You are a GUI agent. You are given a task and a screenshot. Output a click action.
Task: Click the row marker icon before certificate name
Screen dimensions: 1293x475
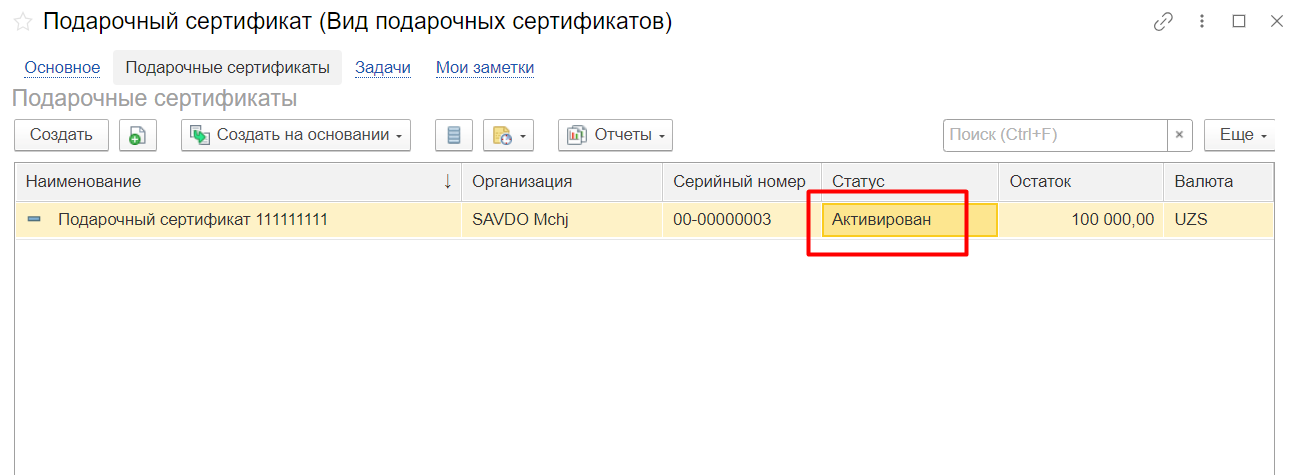34,220
